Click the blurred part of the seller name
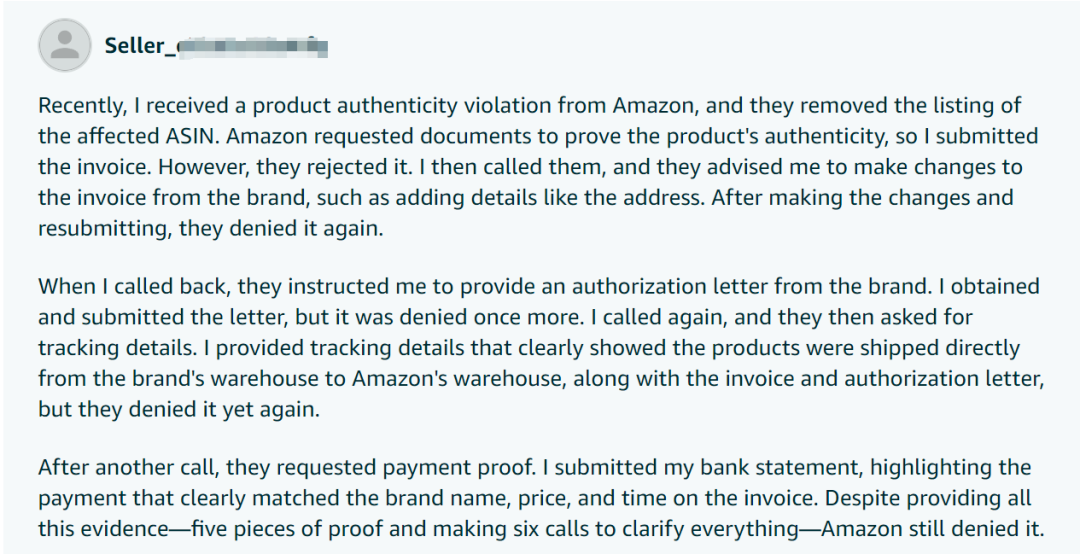Viewport: 1080px width, 554px height. 252,47
